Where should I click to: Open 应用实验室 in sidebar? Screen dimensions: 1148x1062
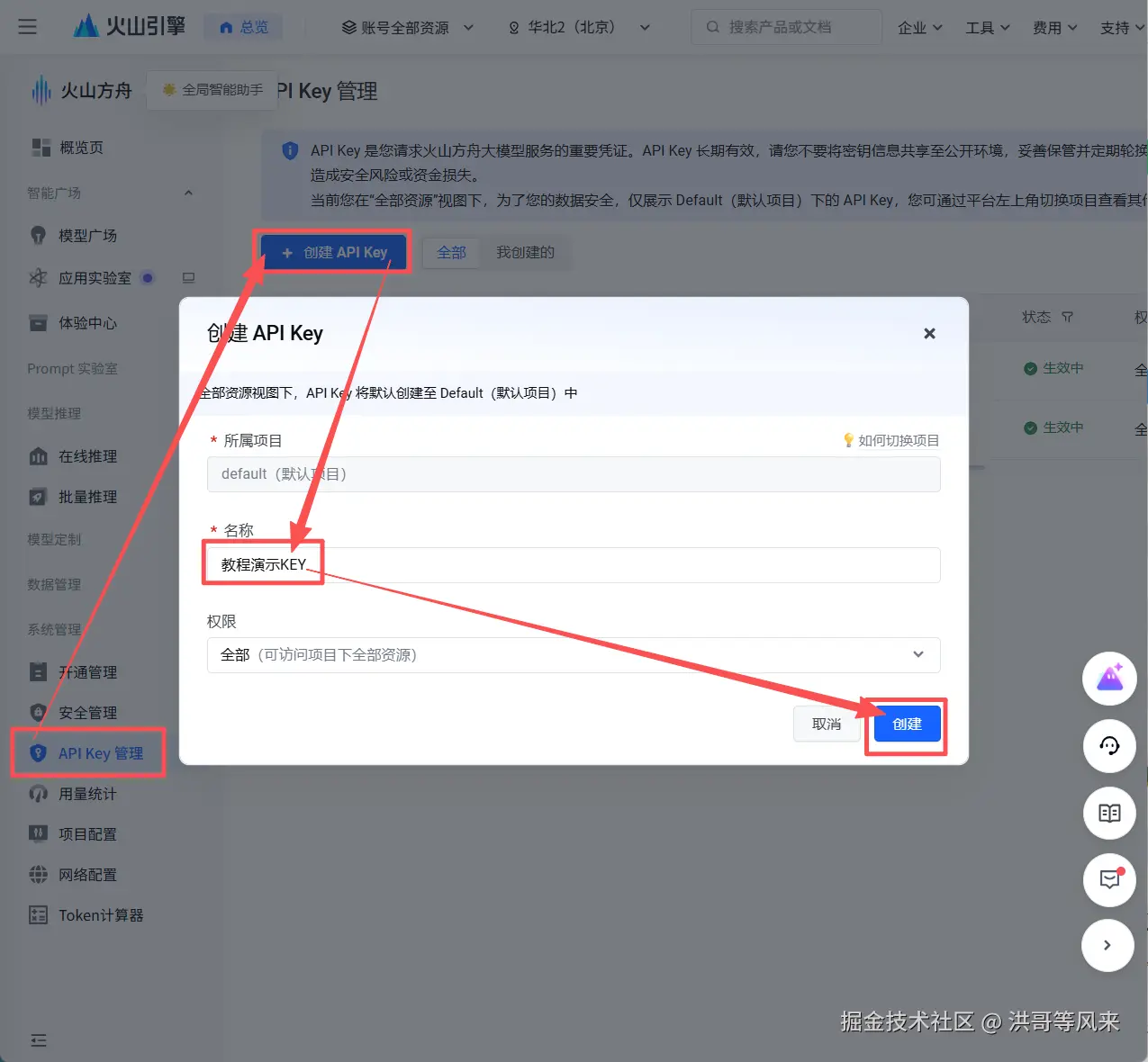pos(95,278)
